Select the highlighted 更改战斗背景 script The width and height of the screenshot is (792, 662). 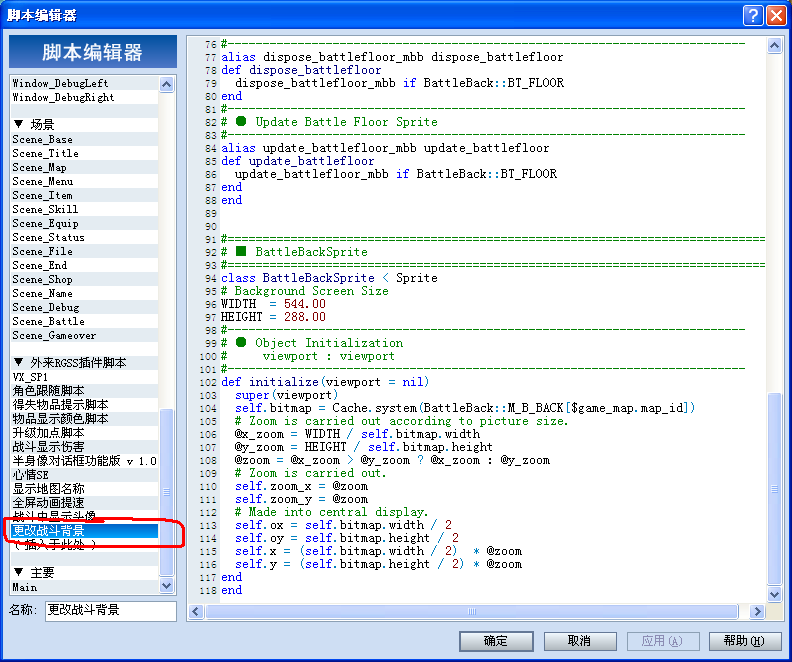pyautogui.click(x=84, y=530)
